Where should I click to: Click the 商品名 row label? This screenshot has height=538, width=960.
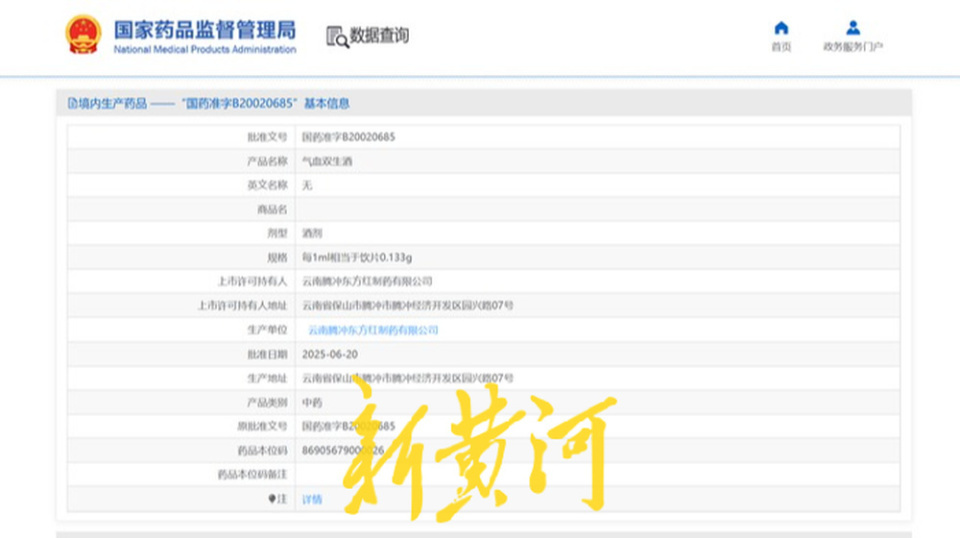point(272,210)
